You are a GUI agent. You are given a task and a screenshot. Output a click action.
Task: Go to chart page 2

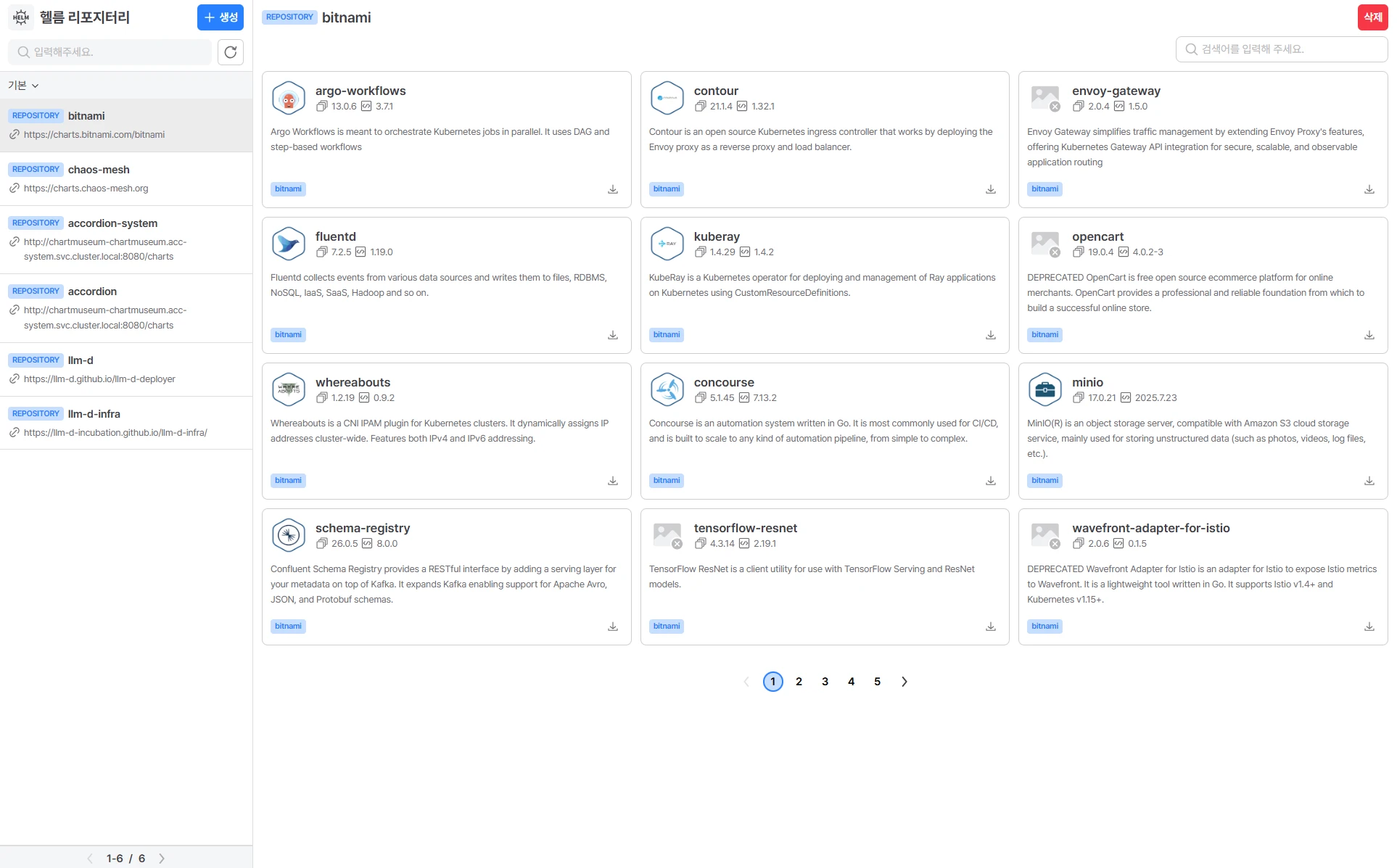pos(799,682)
